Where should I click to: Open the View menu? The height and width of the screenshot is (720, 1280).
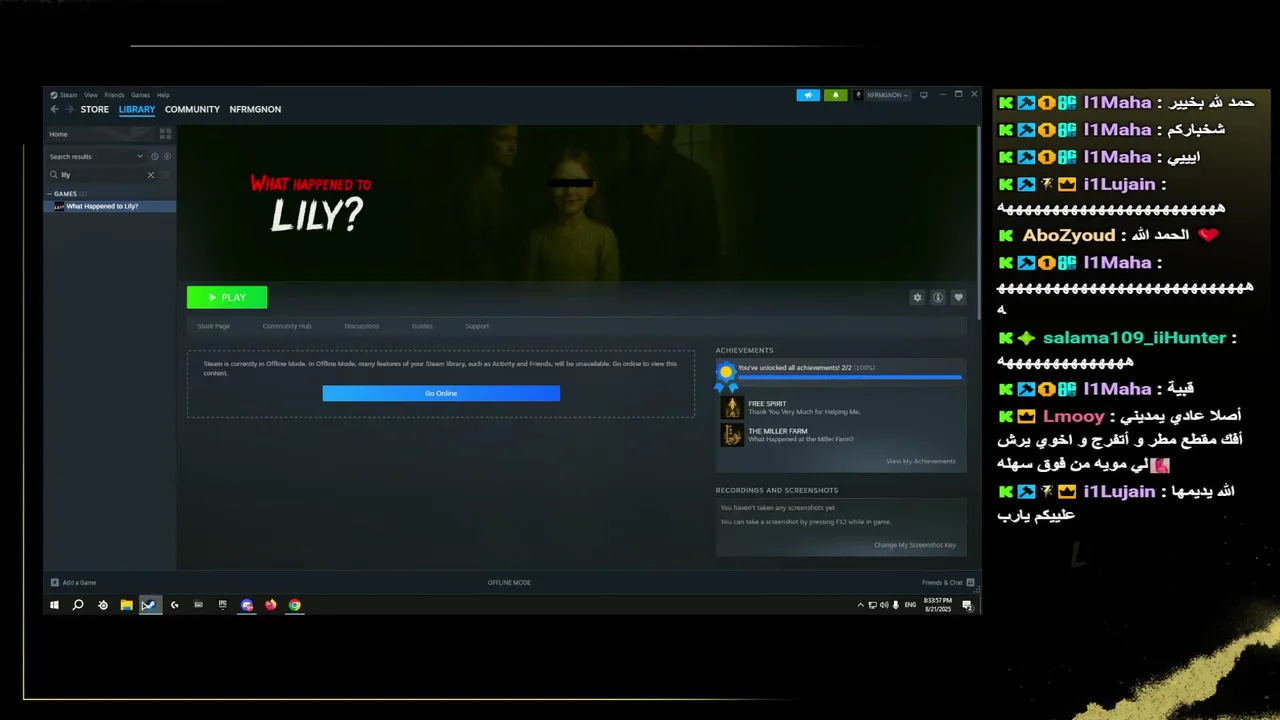point(91,95)
